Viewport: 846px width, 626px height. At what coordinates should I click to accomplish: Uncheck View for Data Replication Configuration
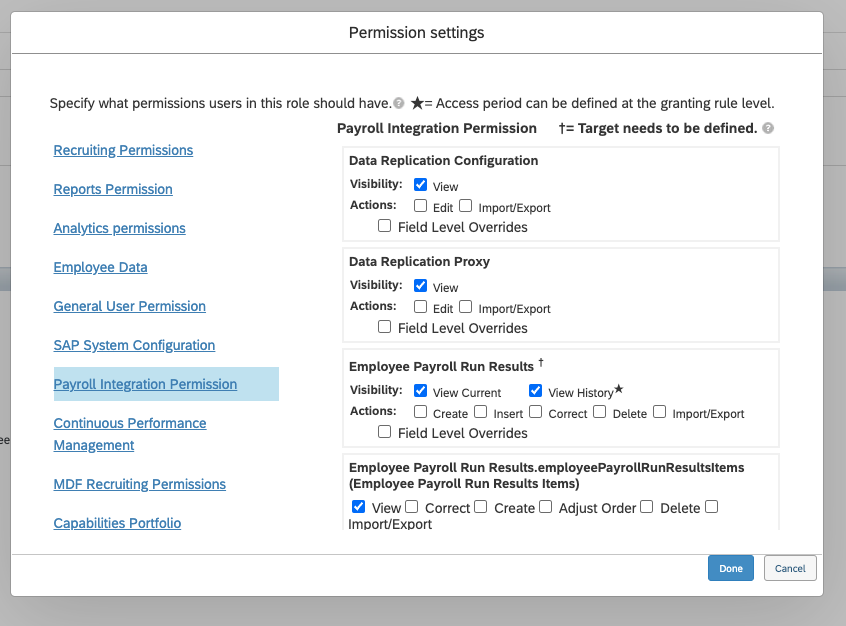421,185
